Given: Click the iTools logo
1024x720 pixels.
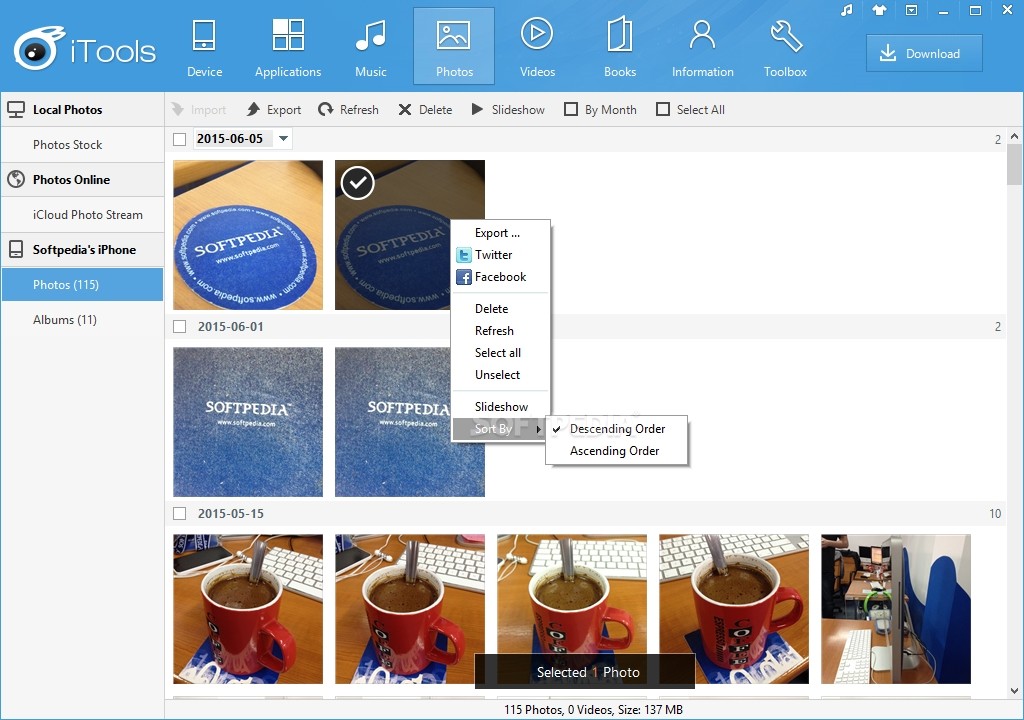Looking at the screenshot, I should pyautogui.click(x=85, y=48).
